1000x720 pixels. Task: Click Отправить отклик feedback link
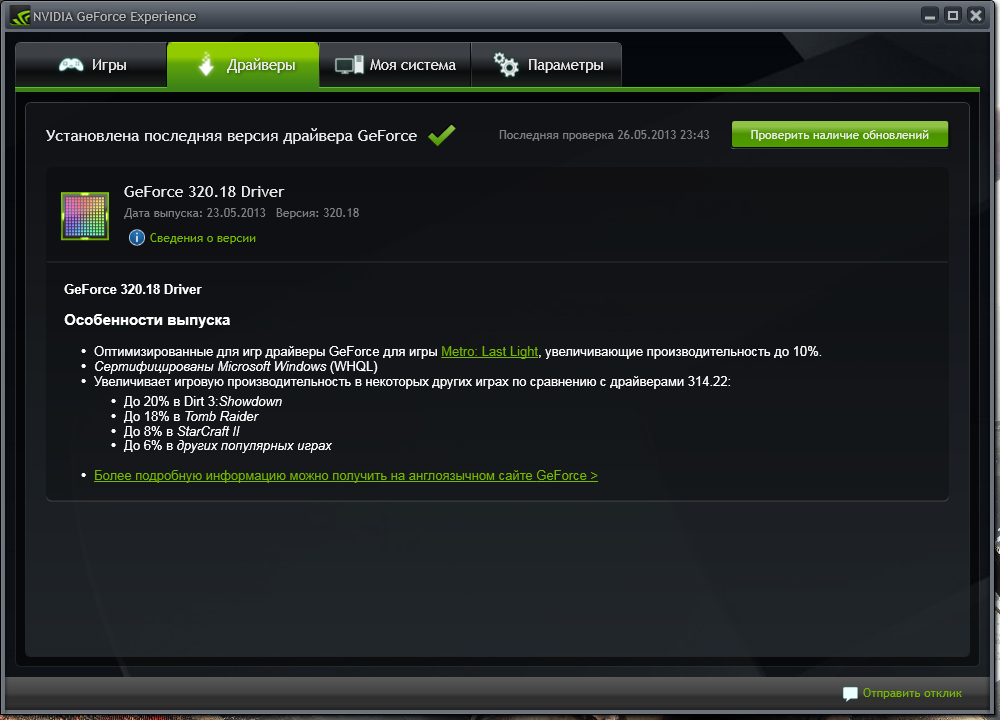pyautogui.click(x=912, y=693)
